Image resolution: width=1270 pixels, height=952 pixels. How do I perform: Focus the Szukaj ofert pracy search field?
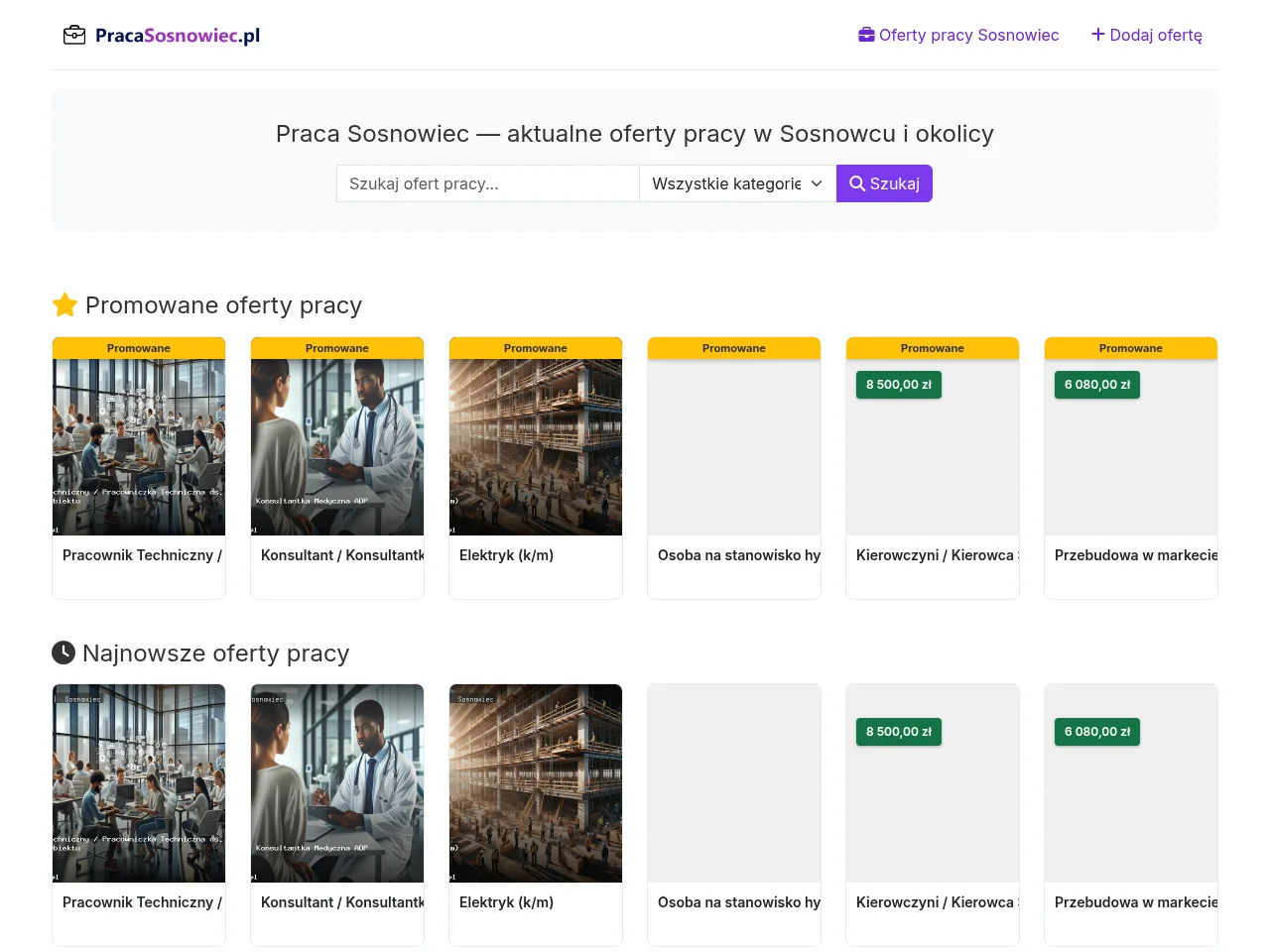coord(488,183)
